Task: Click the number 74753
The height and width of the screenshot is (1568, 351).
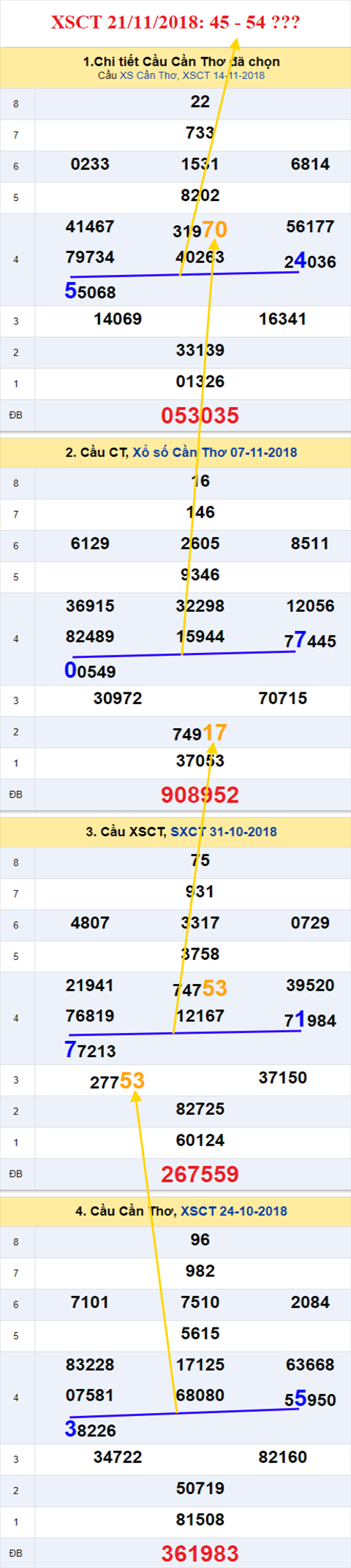Action: (200, 988)
